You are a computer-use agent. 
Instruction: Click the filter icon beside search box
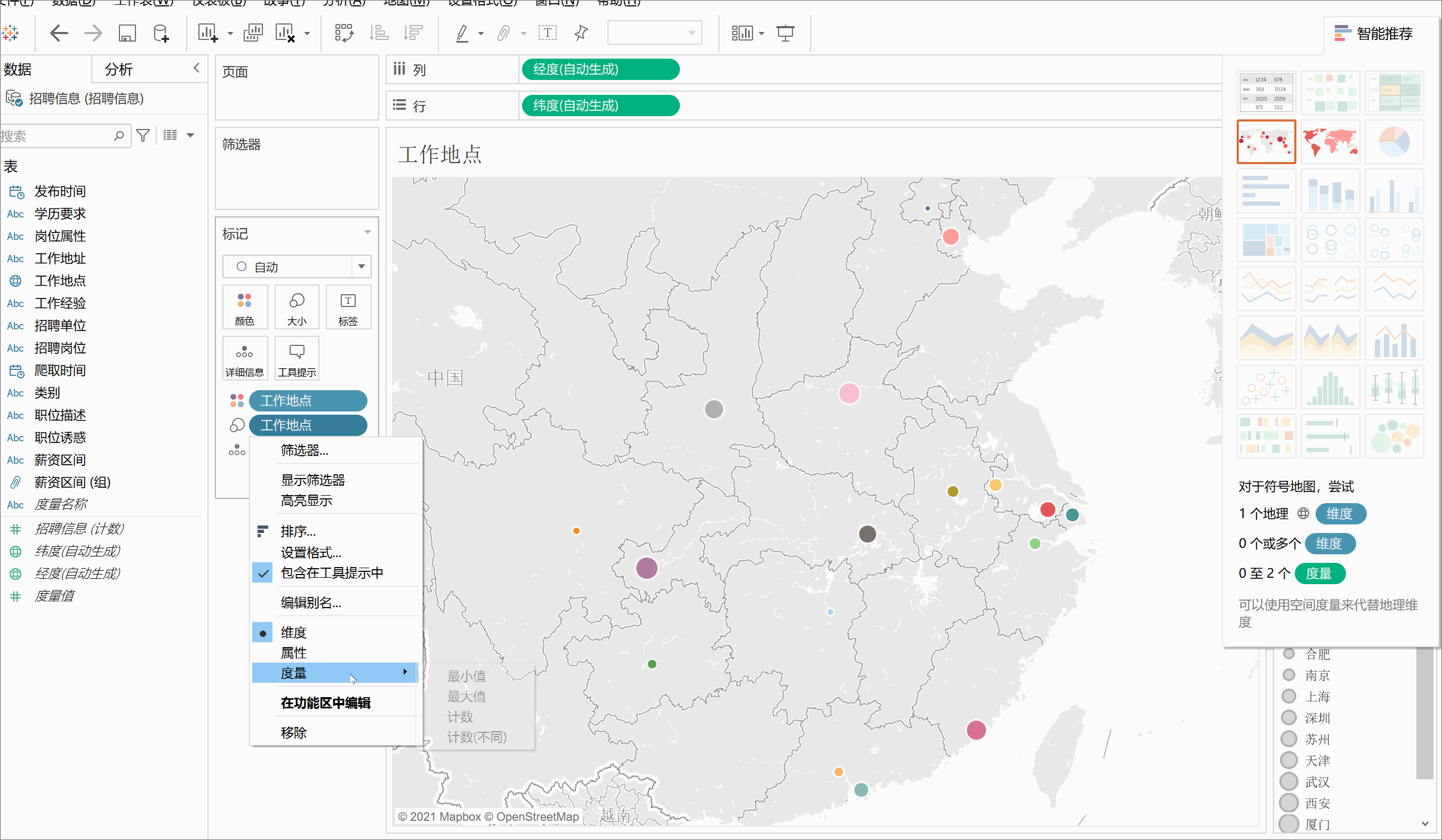click(143, 135)
